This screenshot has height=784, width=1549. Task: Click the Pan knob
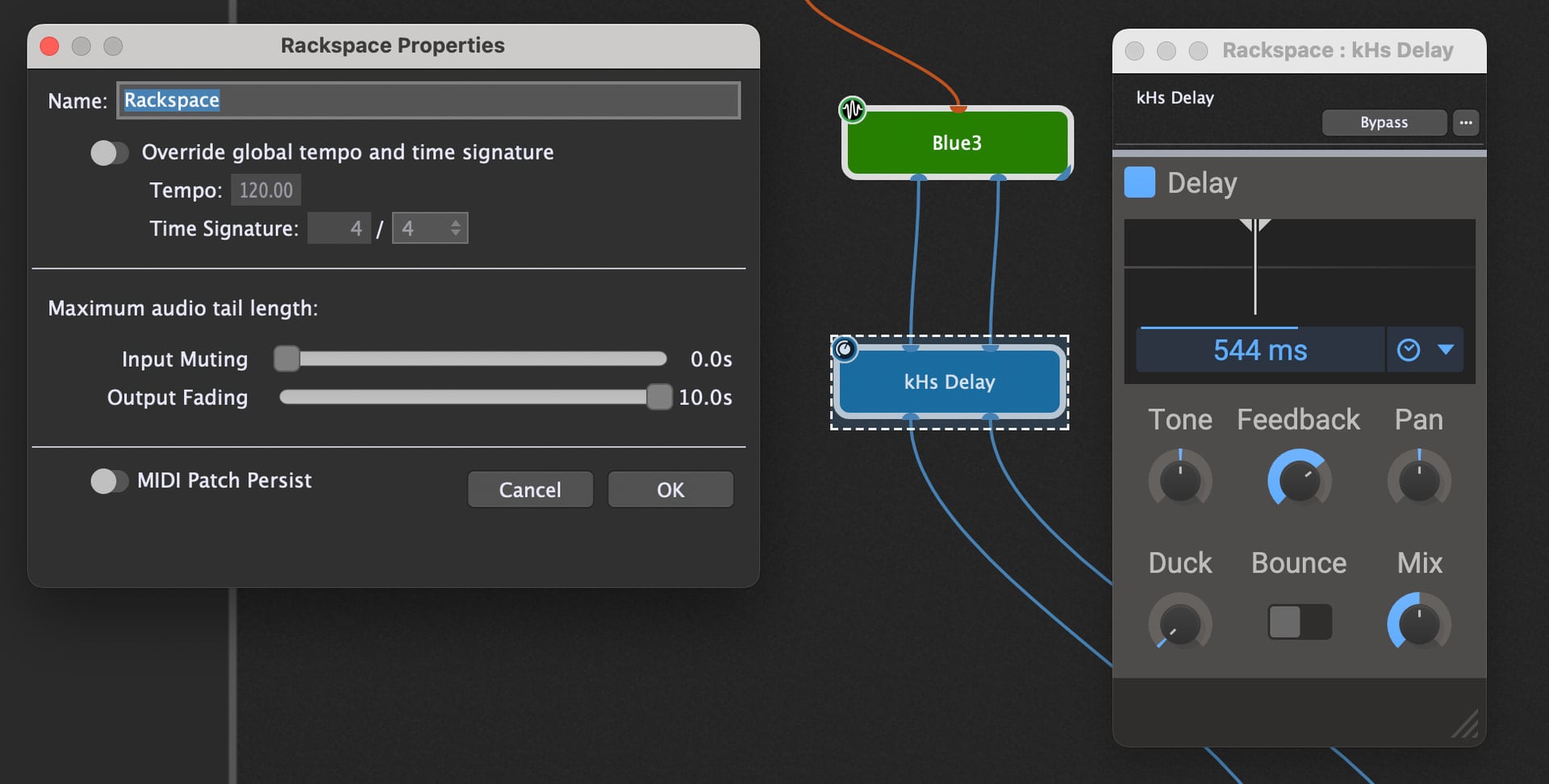[x=1419, y=481]
